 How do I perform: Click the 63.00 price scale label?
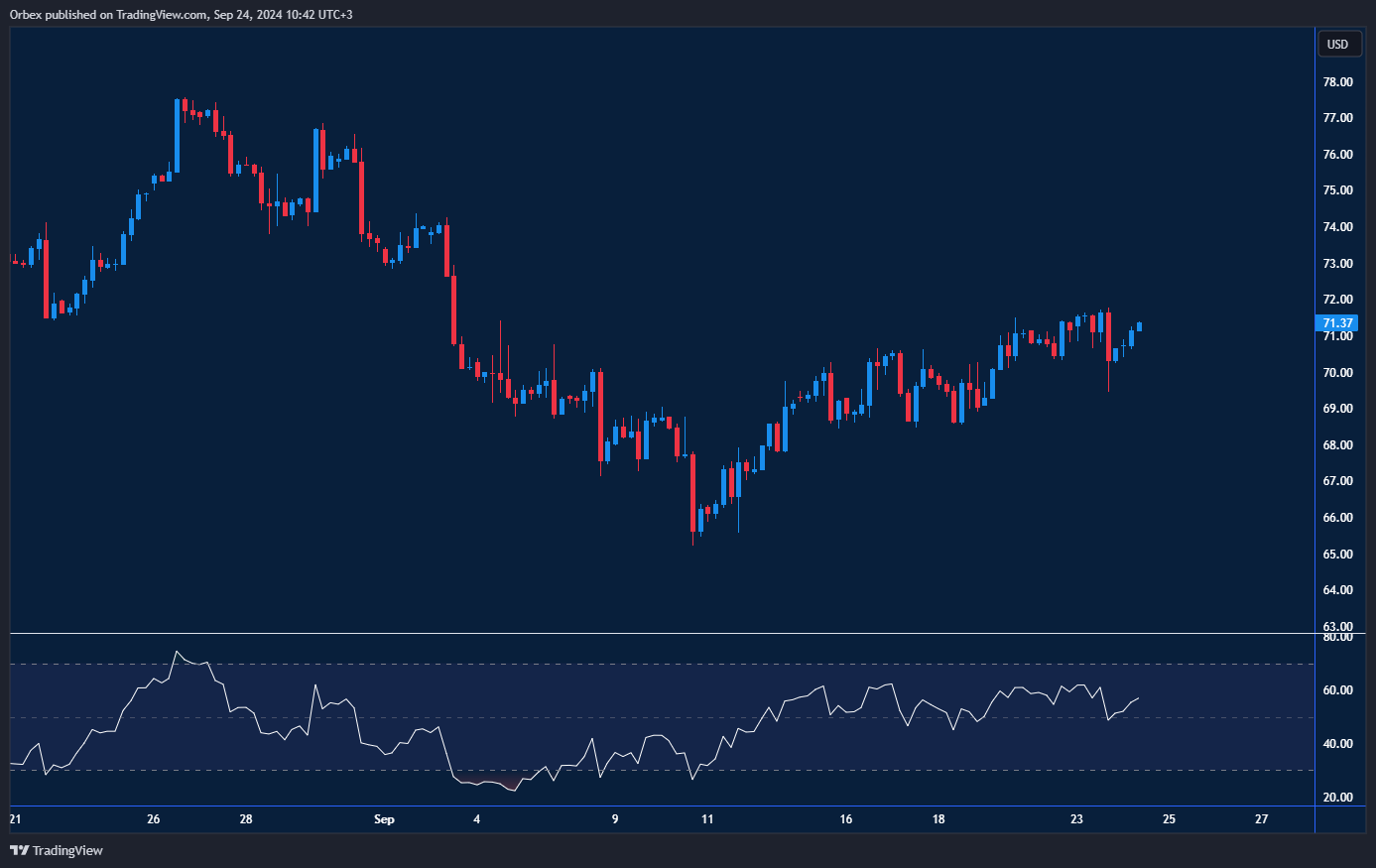1338,626
